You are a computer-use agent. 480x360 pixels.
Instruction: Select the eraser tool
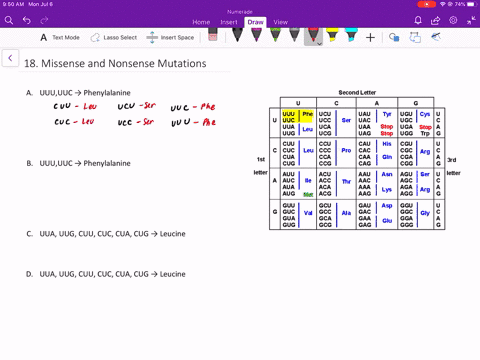pyautogui.click(x=213, y=35)
